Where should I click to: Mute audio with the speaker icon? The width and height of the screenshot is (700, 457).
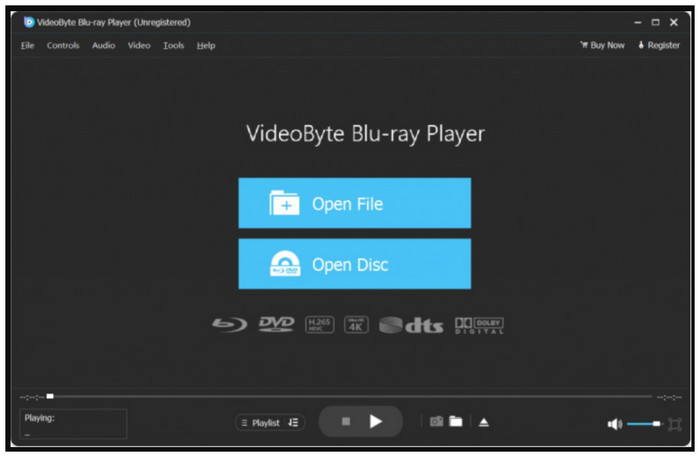615,424
